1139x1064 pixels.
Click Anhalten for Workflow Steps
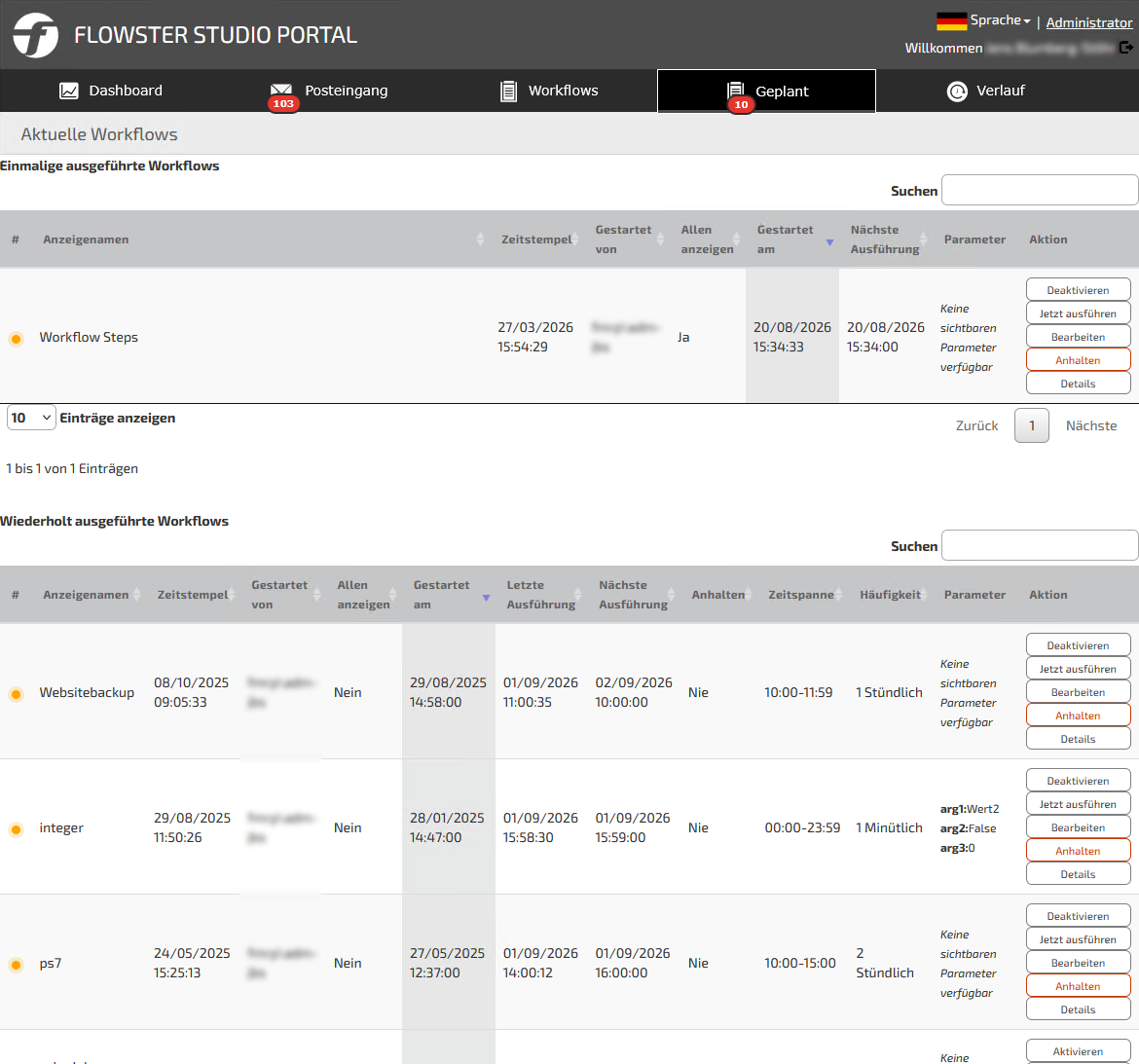(1078, 359)
